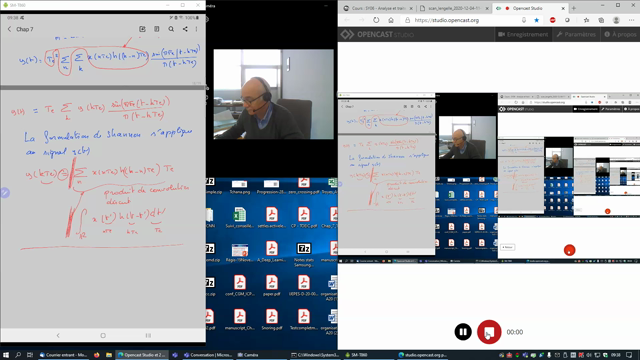Open the À propos page
The width and height of the screenshot is (640, 360).
(620, 34)
